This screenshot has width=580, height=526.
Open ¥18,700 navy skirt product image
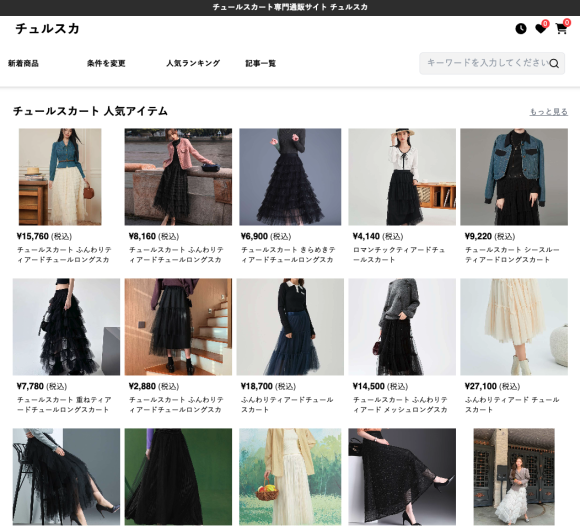click(290, 327)
